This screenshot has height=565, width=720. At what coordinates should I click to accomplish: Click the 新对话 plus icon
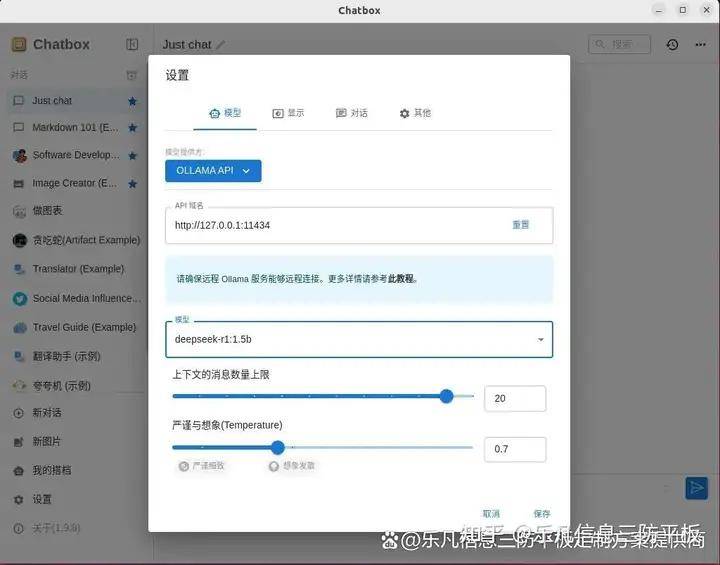tap(18, 413)
